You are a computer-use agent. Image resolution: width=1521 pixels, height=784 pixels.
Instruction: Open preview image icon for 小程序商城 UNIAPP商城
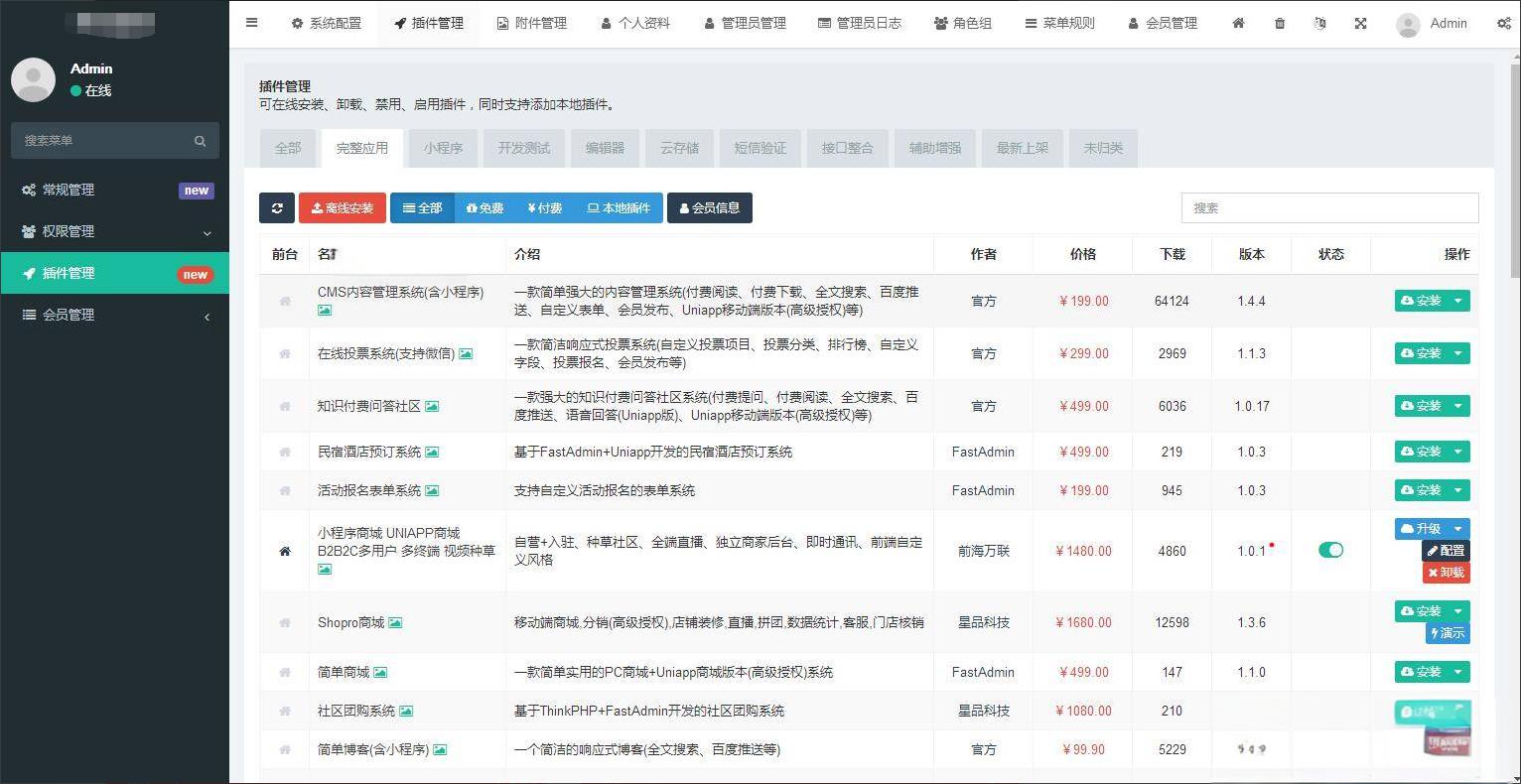pyautogui.click(x=325, y=569)
